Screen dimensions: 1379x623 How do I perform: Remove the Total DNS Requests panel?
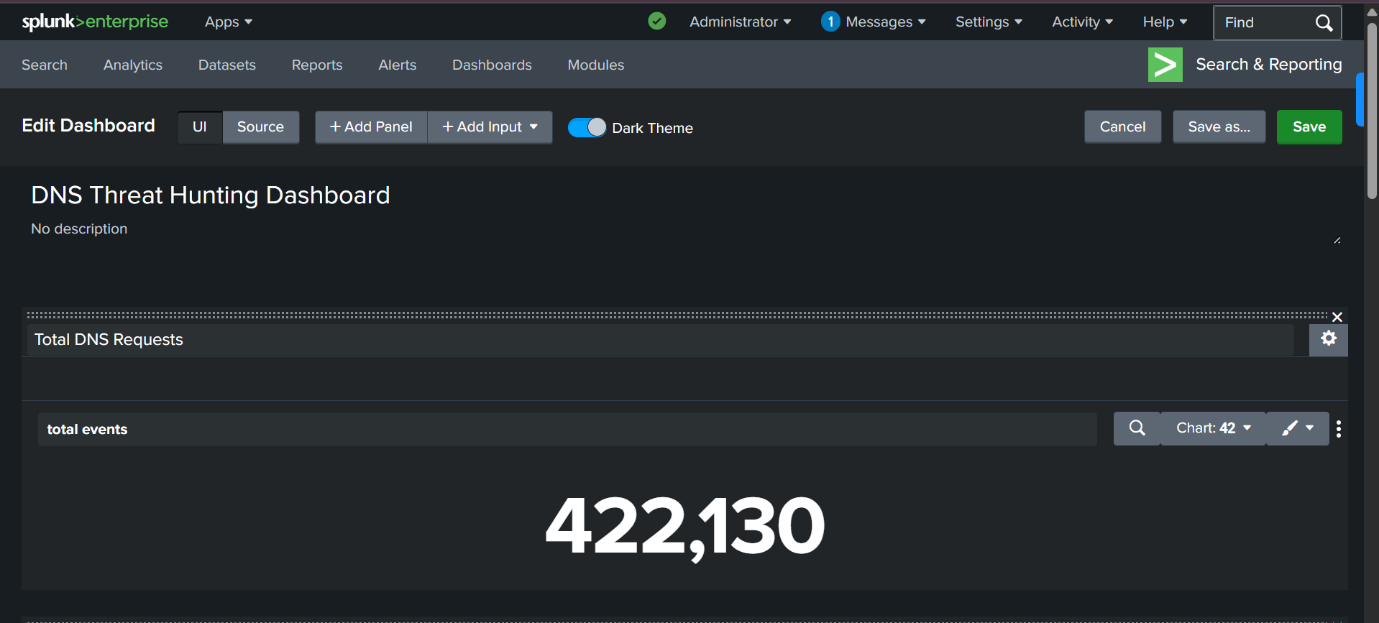coord(1337,317)
